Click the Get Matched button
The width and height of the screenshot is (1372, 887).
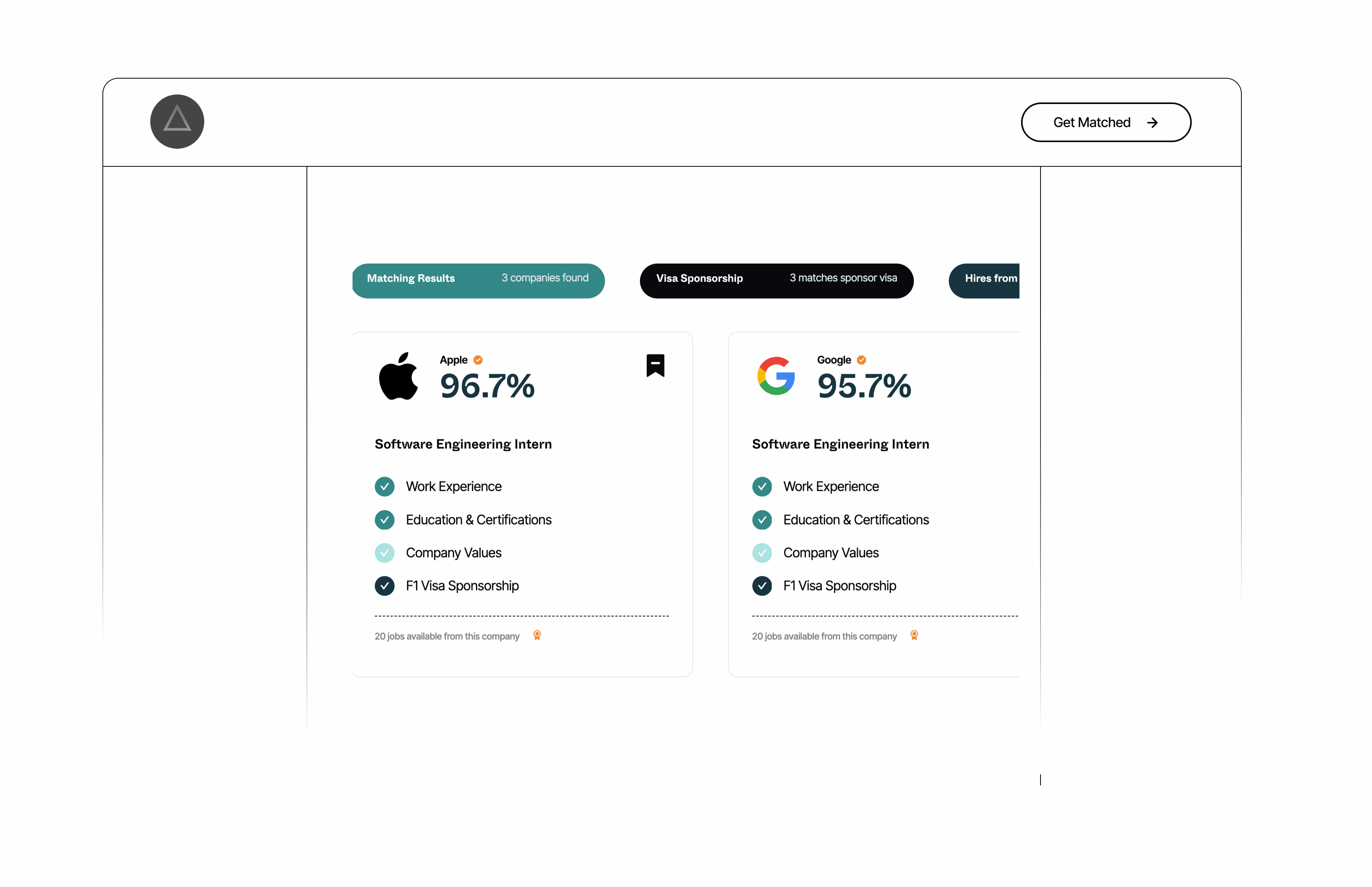1106,122
